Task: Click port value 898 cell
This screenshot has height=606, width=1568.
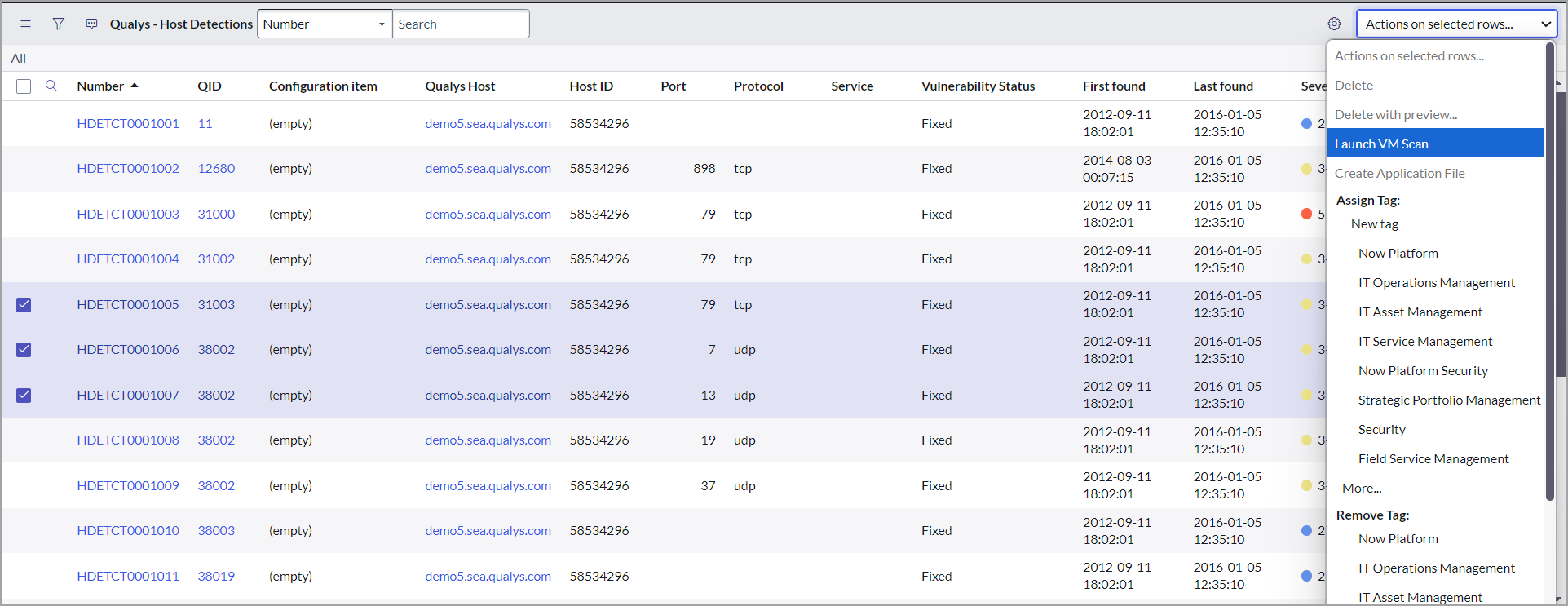Action: [704, 169]
